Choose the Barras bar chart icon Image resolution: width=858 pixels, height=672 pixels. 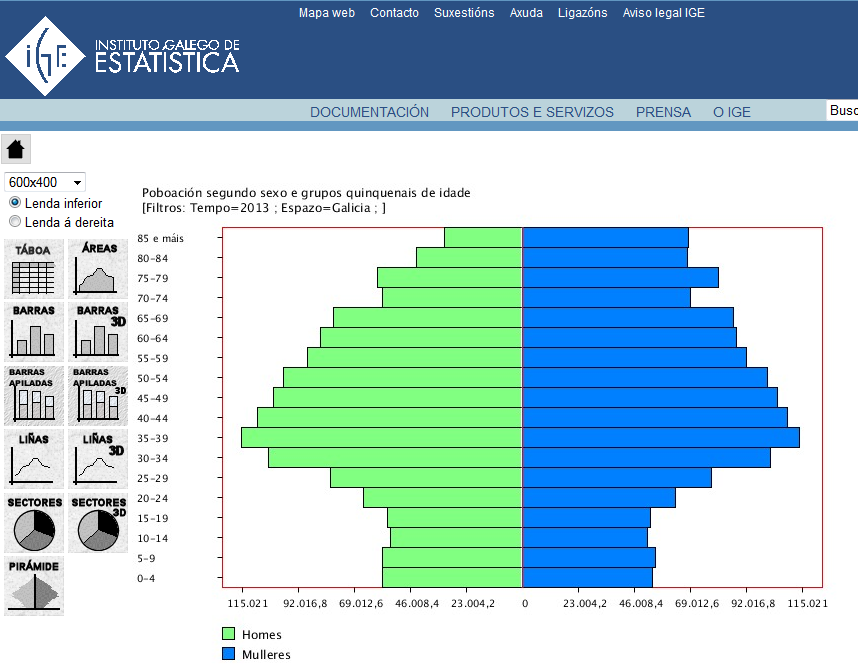pos(34,332)
